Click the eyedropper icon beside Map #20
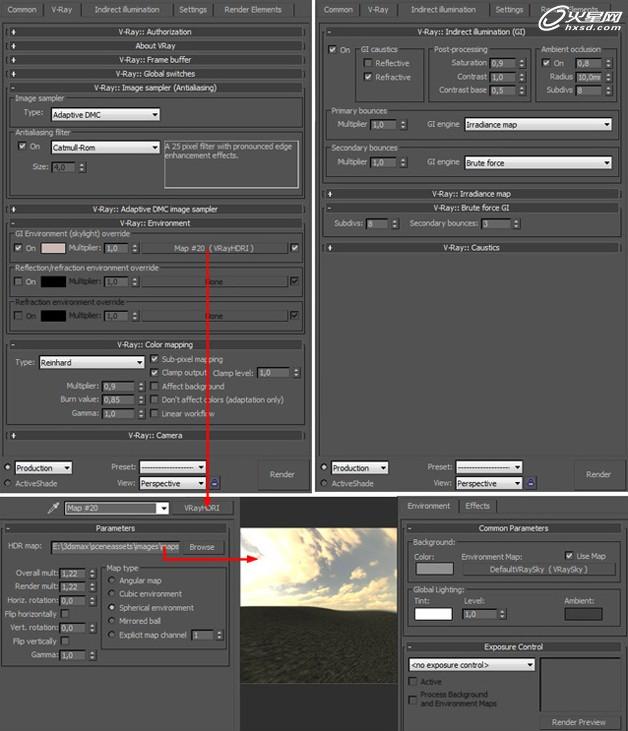 point(54,508)
